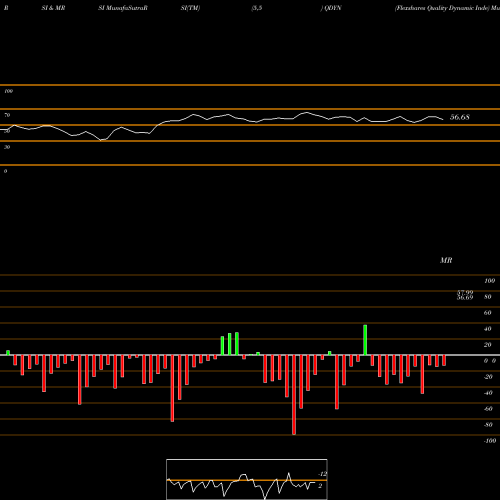Click the end of the white RSI line
Image resolution: width=500 pixels, height=500 pixels.
coord(443,119)
